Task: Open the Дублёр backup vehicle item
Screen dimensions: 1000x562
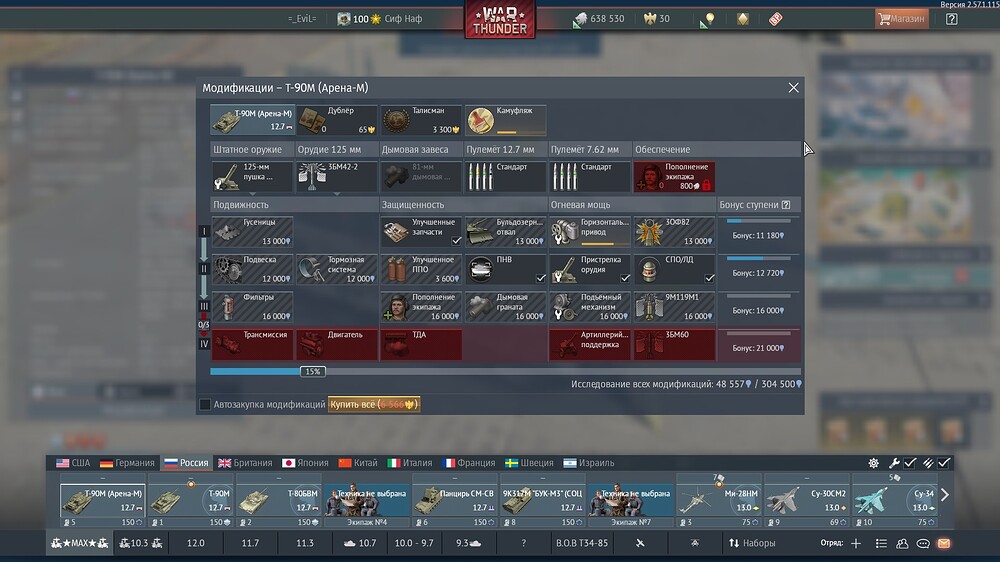Action: tap(337, 120)
